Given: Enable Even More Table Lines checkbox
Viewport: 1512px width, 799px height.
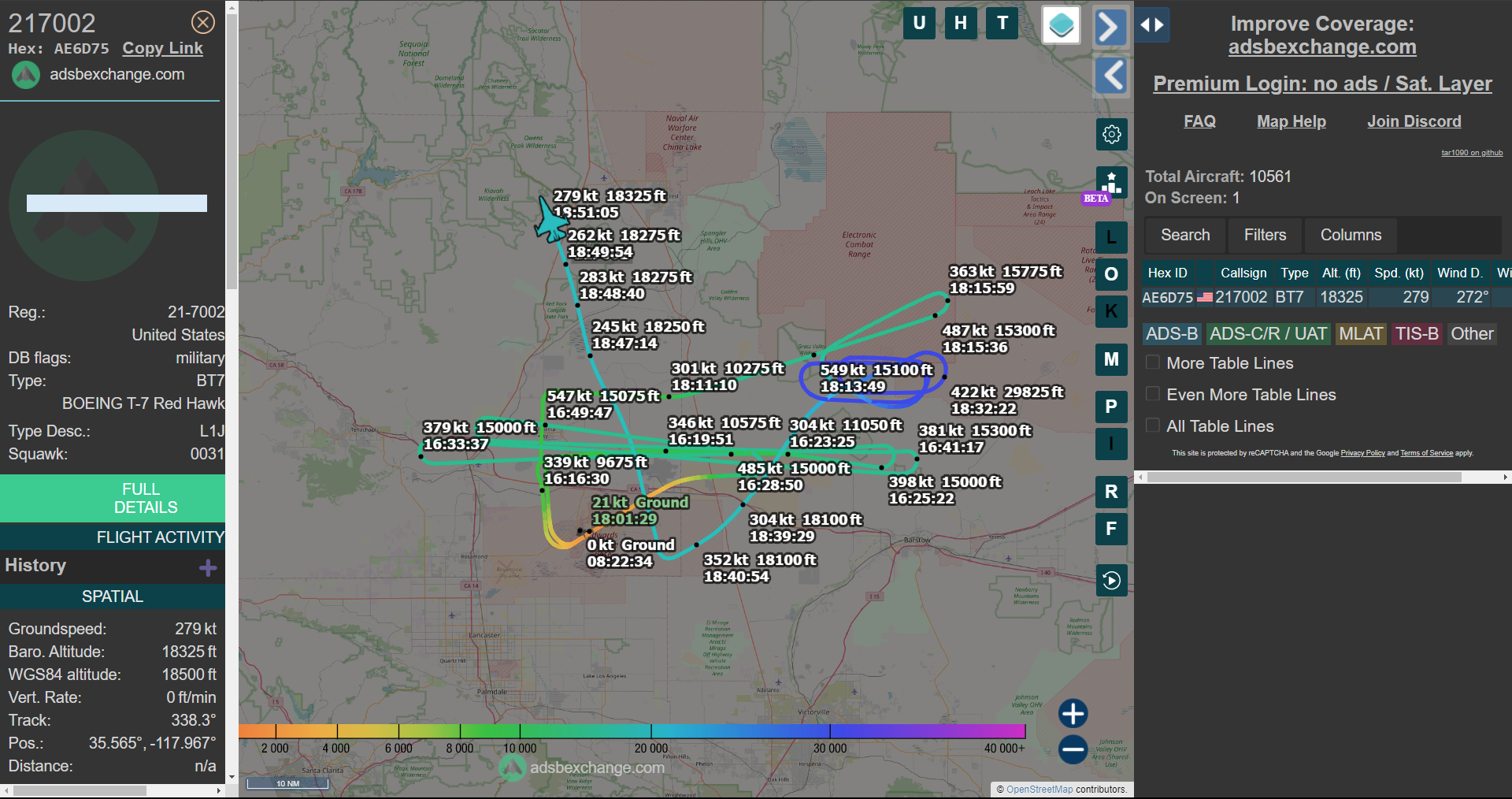Looking at the screenshot, I should click(1153, 394).
